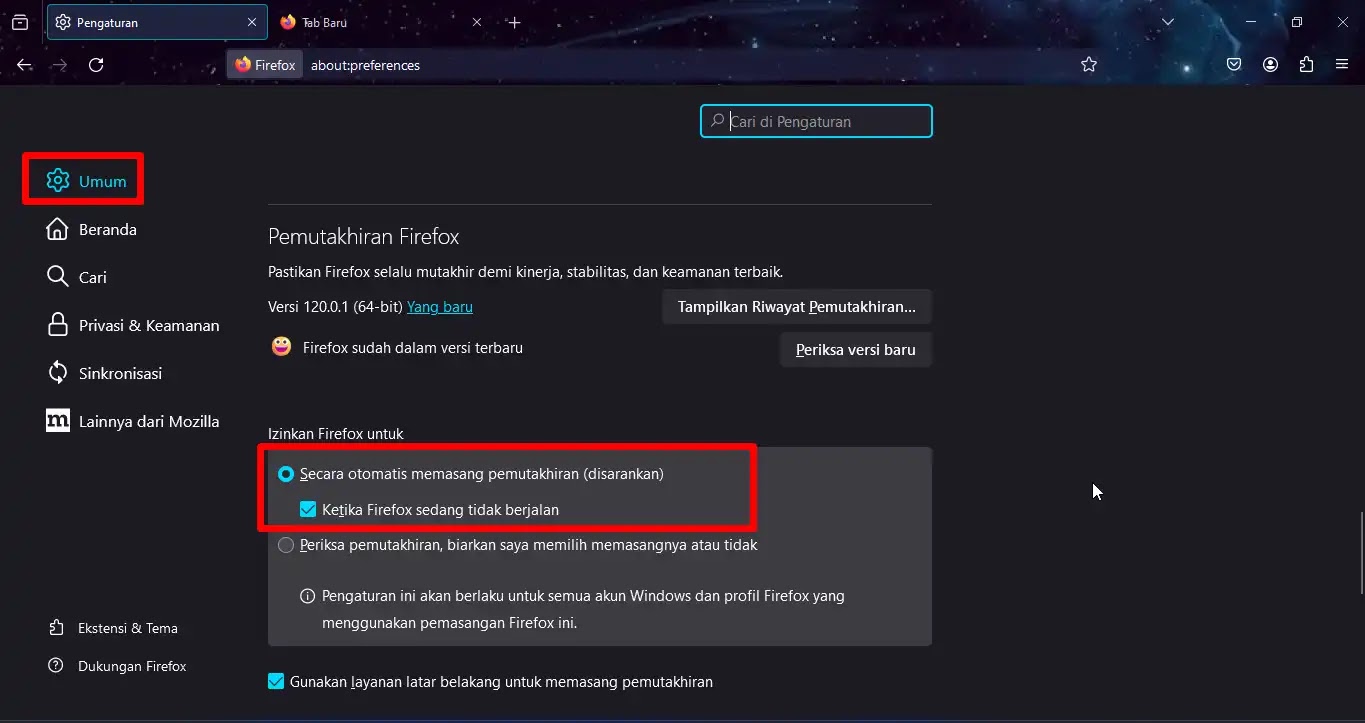Go back using the back arrow
The image size is (1365, 723).
[24, 65]
